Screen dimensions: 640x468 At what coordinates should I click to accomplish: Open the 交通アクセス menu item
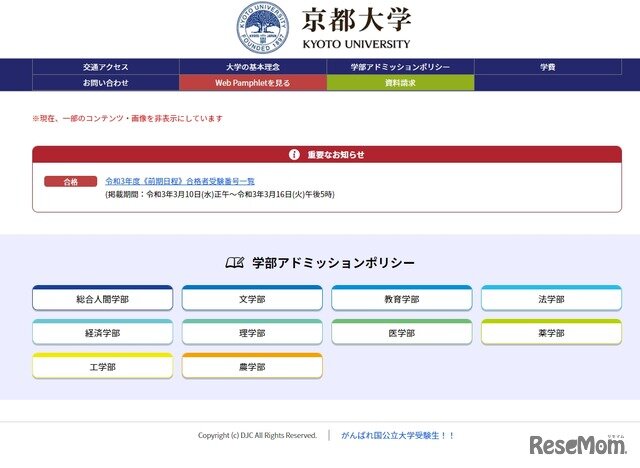point(106,67)
